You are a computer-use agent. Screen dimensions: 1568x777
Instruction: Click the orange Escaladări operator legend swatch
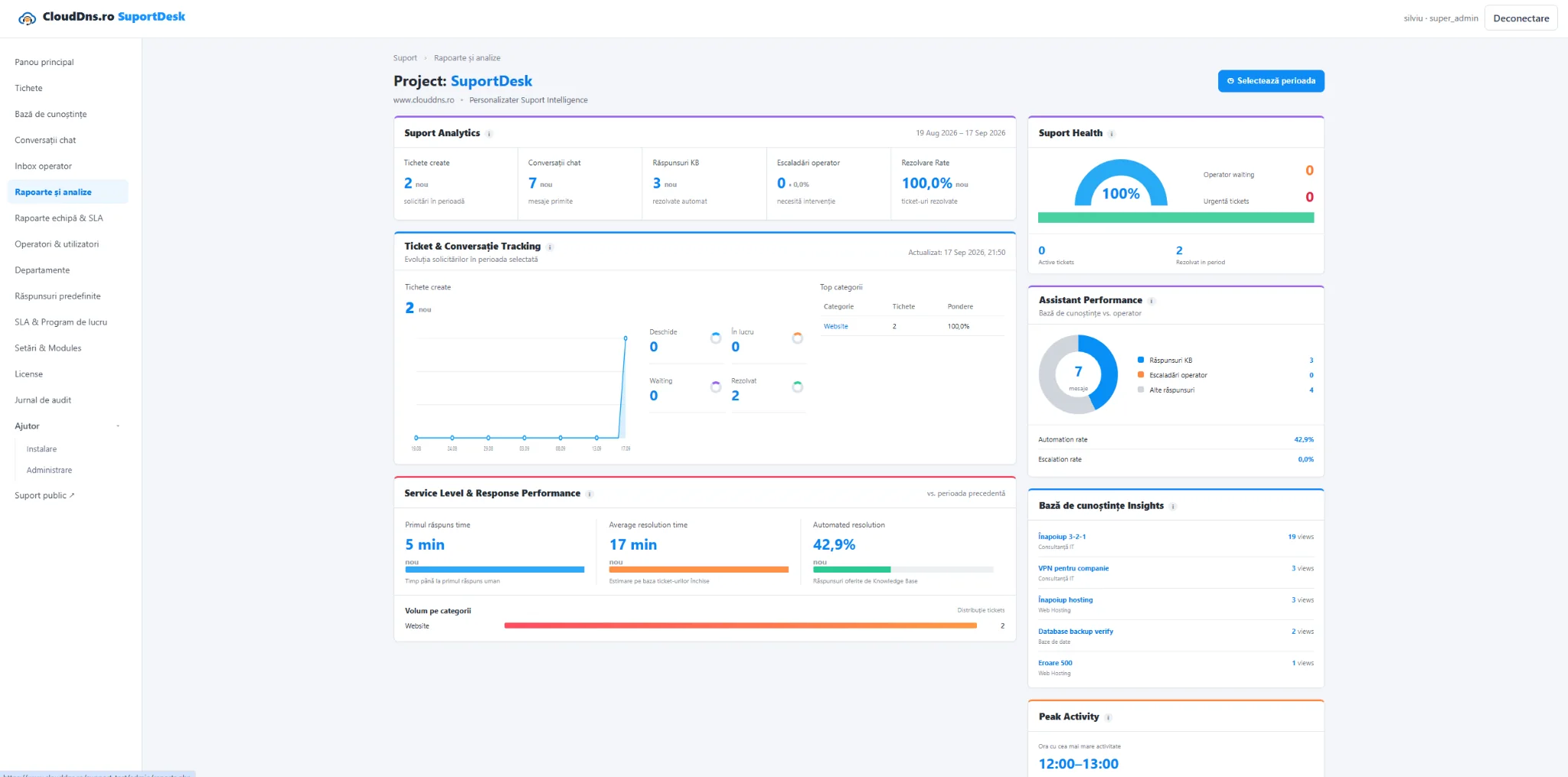point(1141,375)
